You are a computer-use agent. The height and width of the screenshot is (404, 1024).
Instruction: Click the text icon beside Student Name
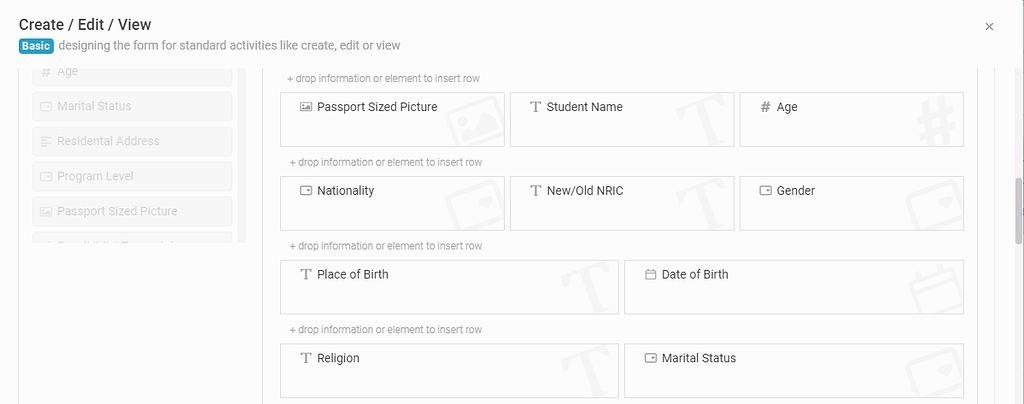(x=536, y=107)
